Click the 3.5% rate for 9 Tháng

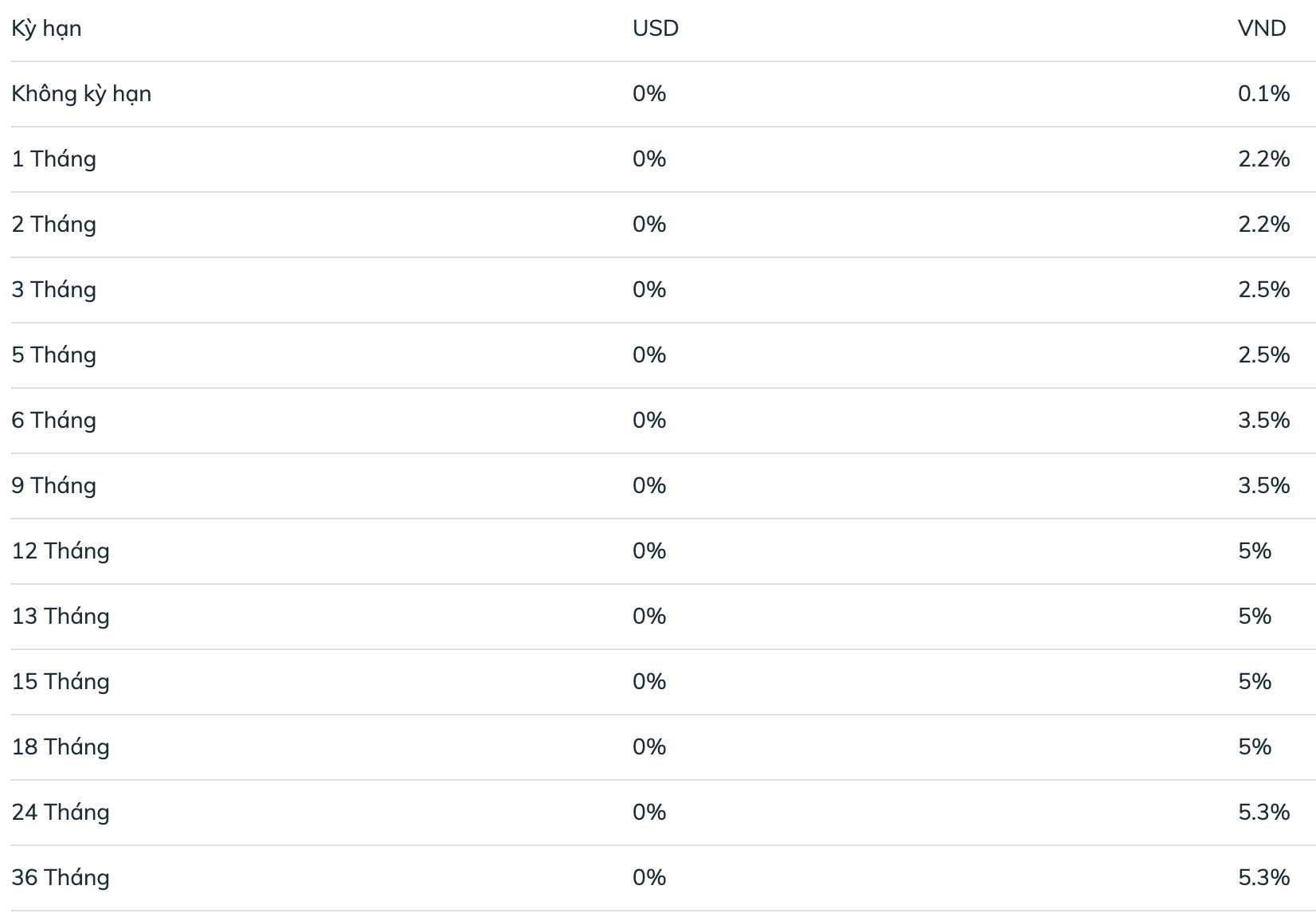pos(1263,486)
